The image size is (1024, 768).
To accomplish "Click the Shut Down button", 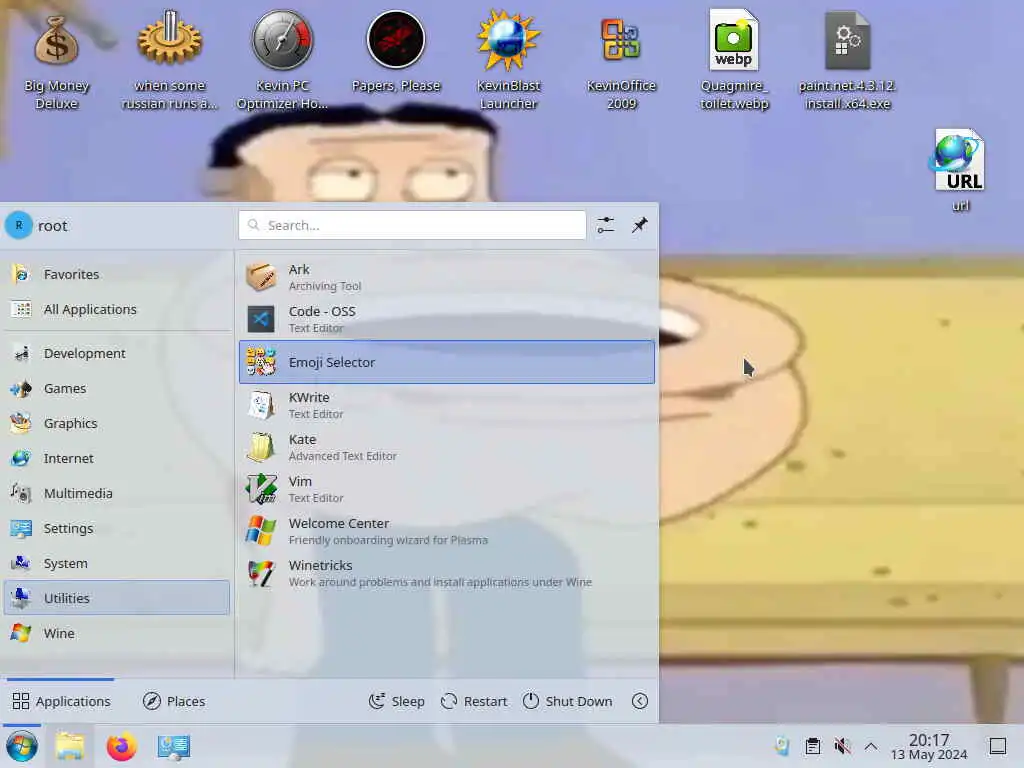I will click(567, 701).
